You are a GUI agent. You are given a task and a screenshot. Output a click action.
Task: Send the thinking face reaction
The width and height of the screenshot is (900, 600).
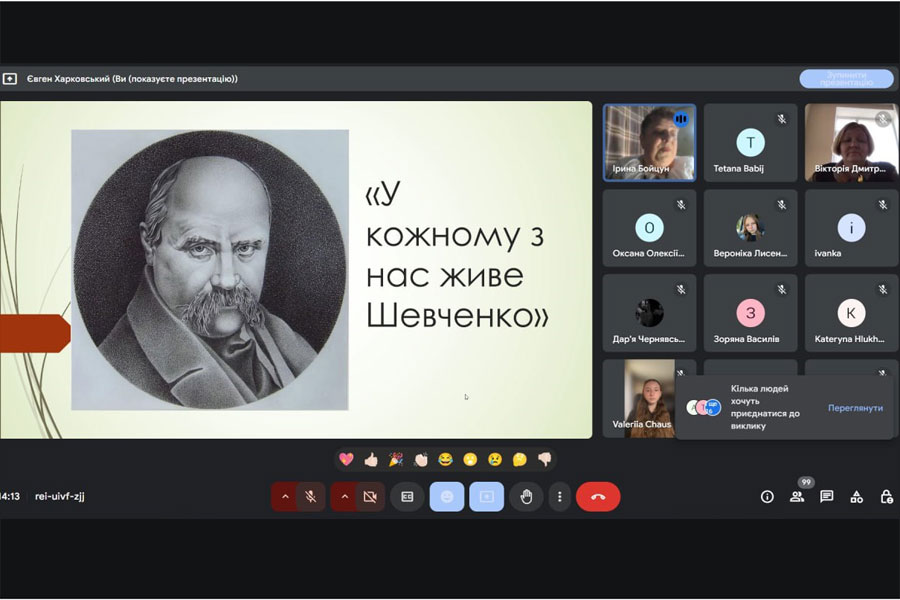(519, 459)
